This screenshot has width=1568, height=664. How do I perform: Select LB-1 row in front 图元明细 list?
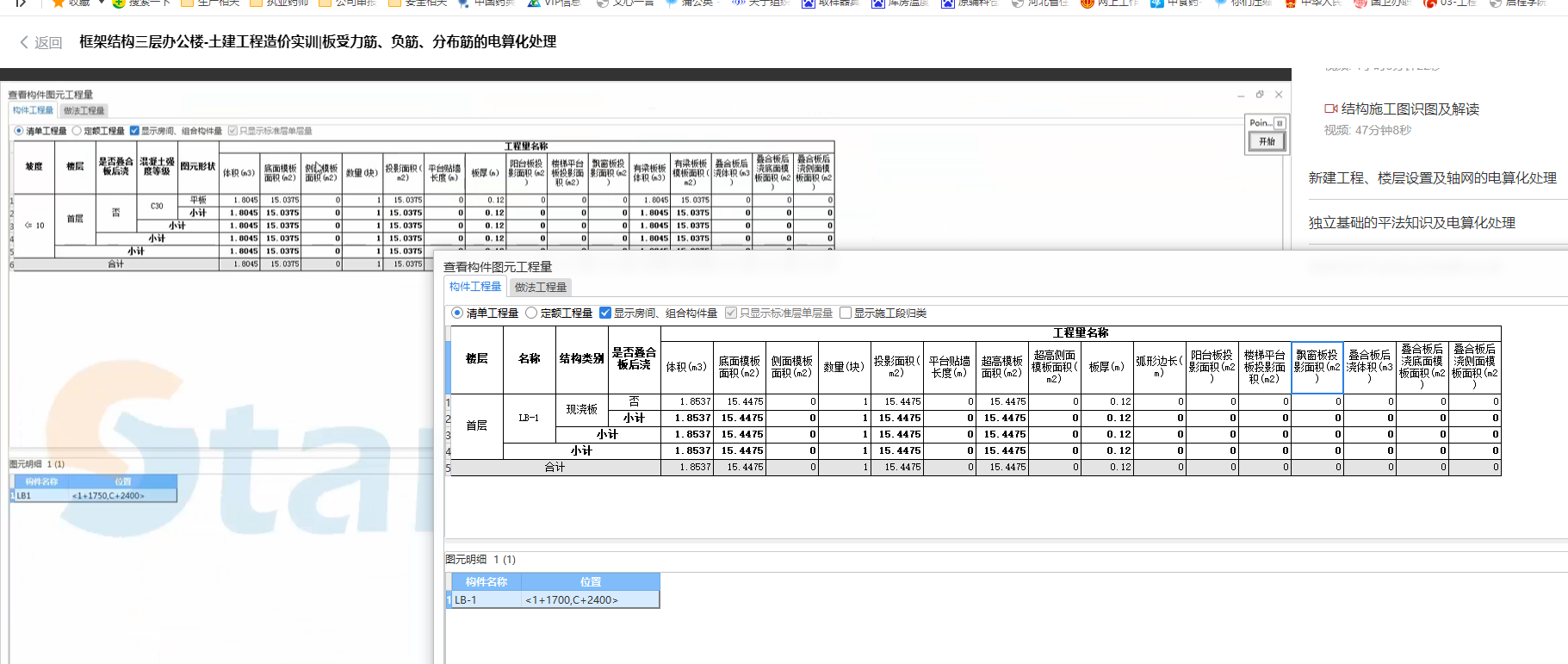[555, 600]
